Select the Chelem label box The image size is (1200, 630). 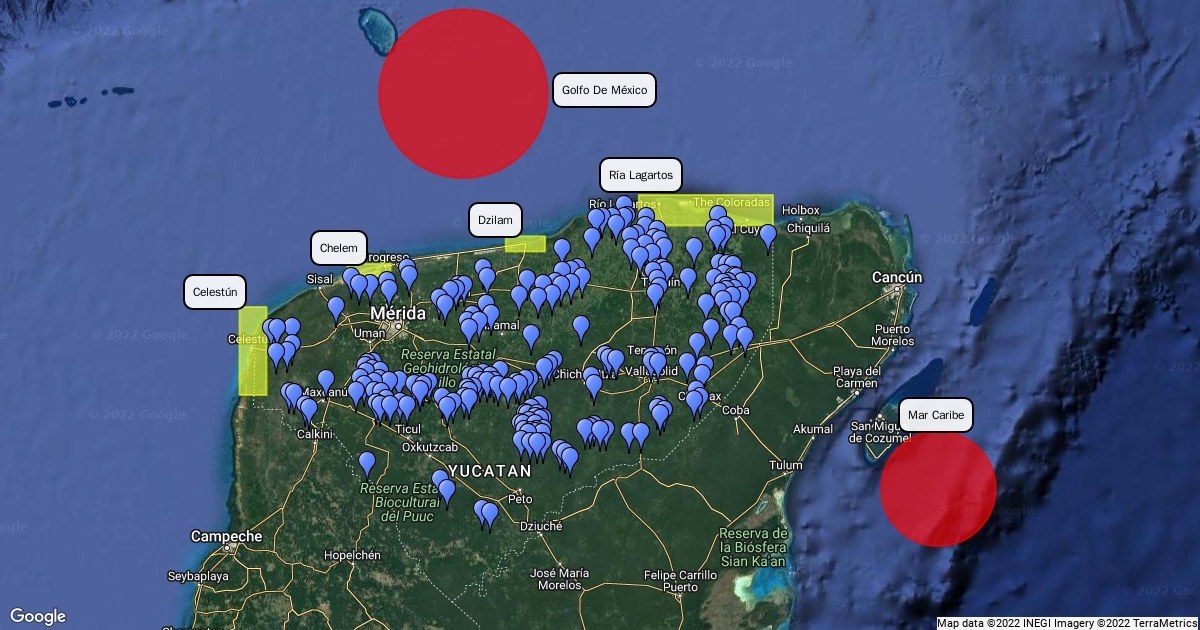338,248
